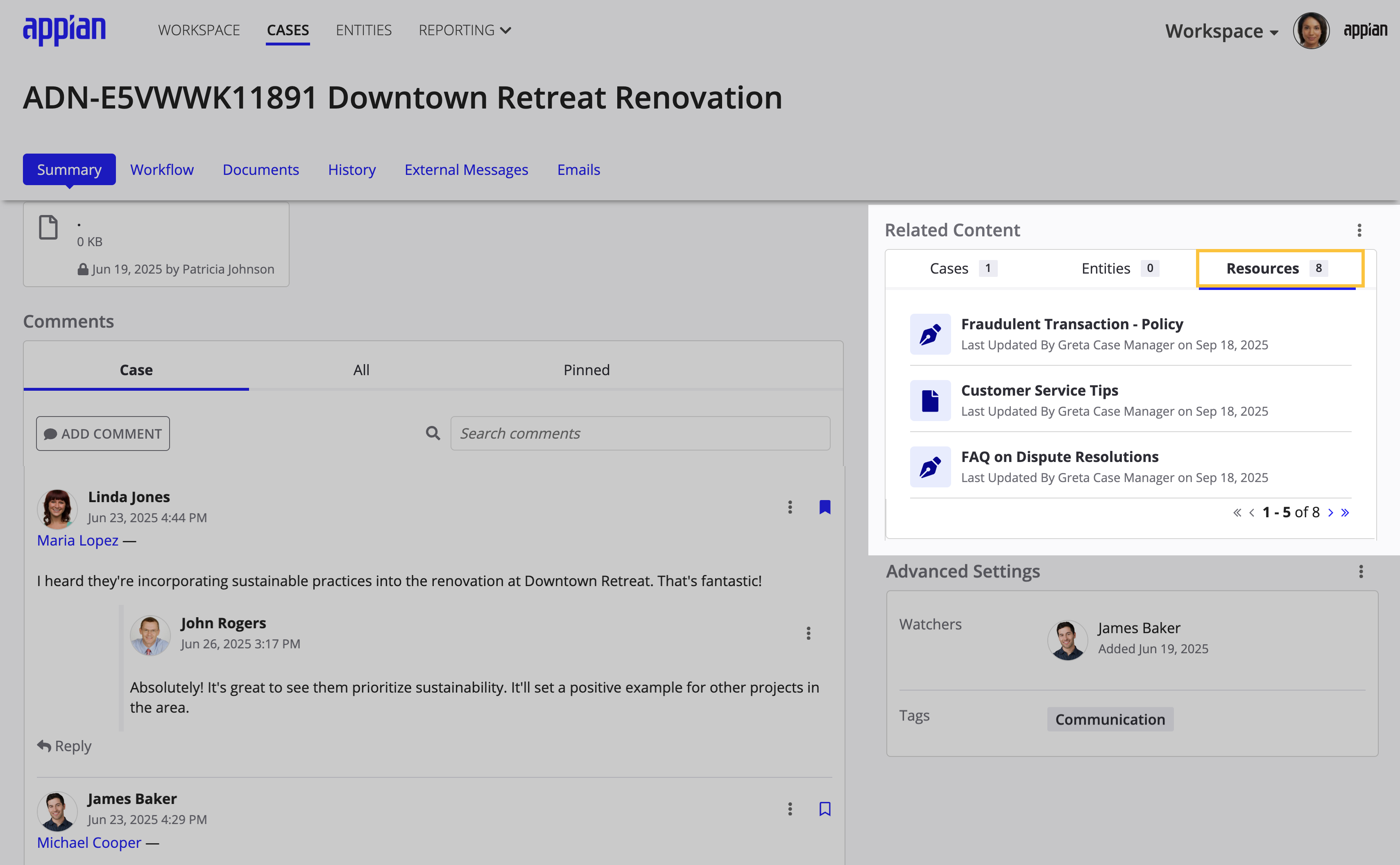Open the Related Content kebab menu
Viewport: 1400px width, 865px height.
pyautogui.click(x=1359, y=230)
